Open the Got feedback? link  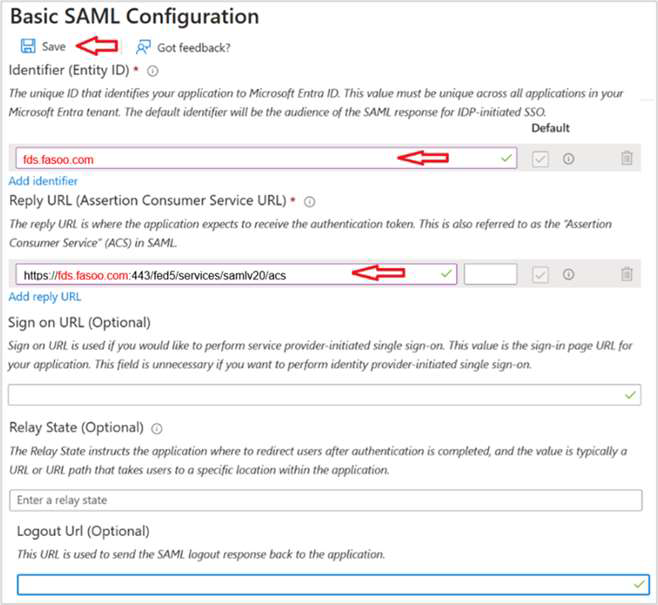[x=193, y=48]
